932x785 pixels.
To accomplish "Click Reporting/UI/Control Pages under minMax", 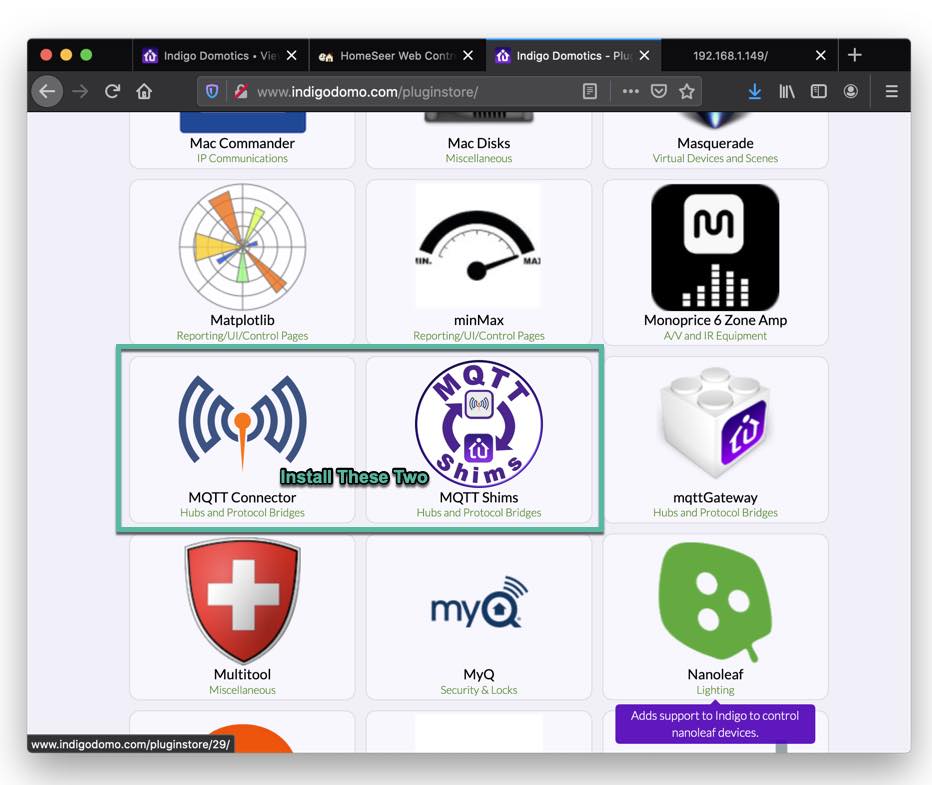I will coord(478,336).
